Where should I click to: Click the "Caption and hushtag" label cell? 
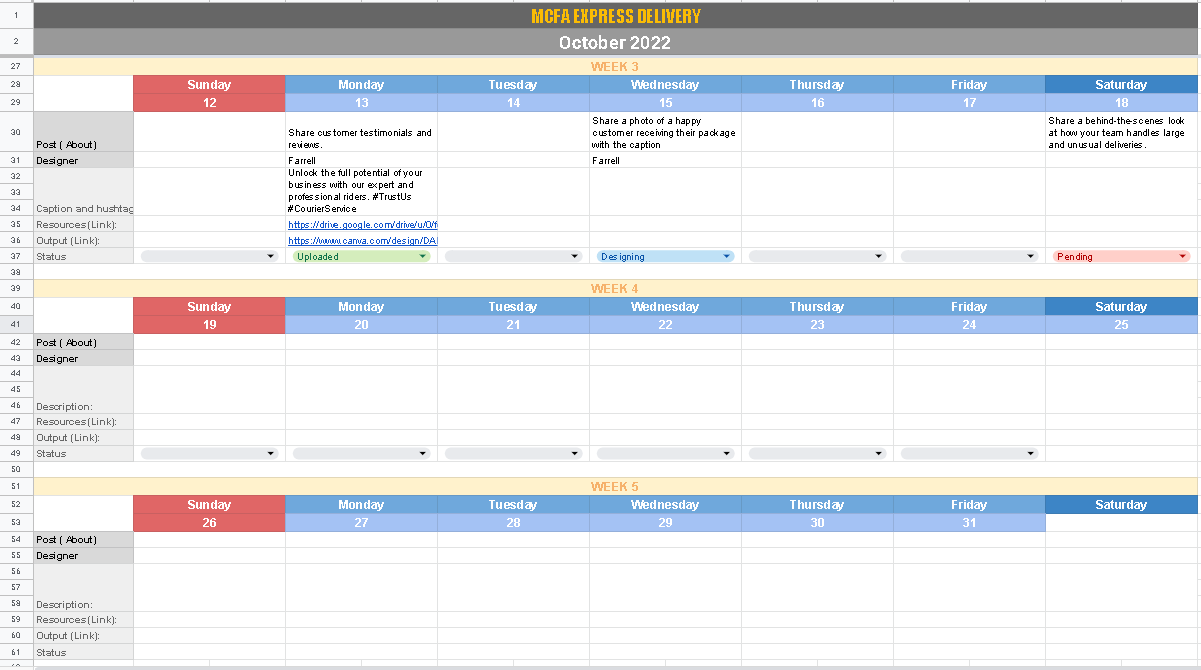tap(84, 192)
